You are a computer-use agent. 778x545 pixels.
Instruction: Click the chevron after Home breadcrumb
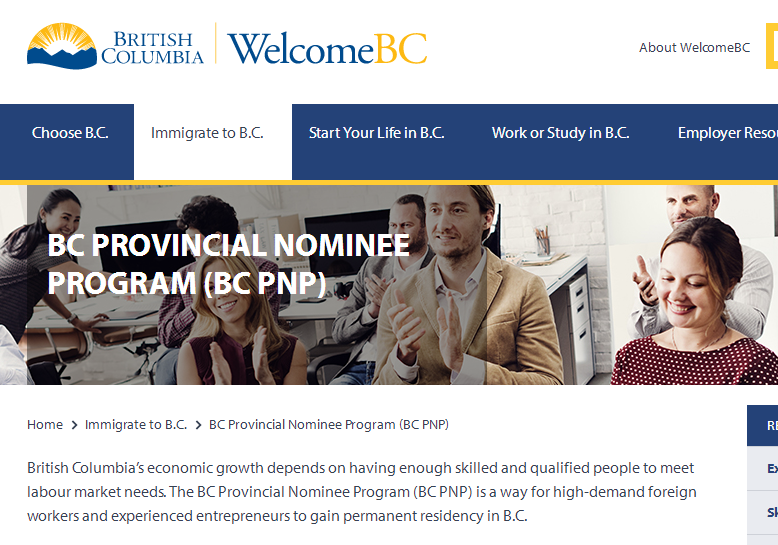(74, 425)
